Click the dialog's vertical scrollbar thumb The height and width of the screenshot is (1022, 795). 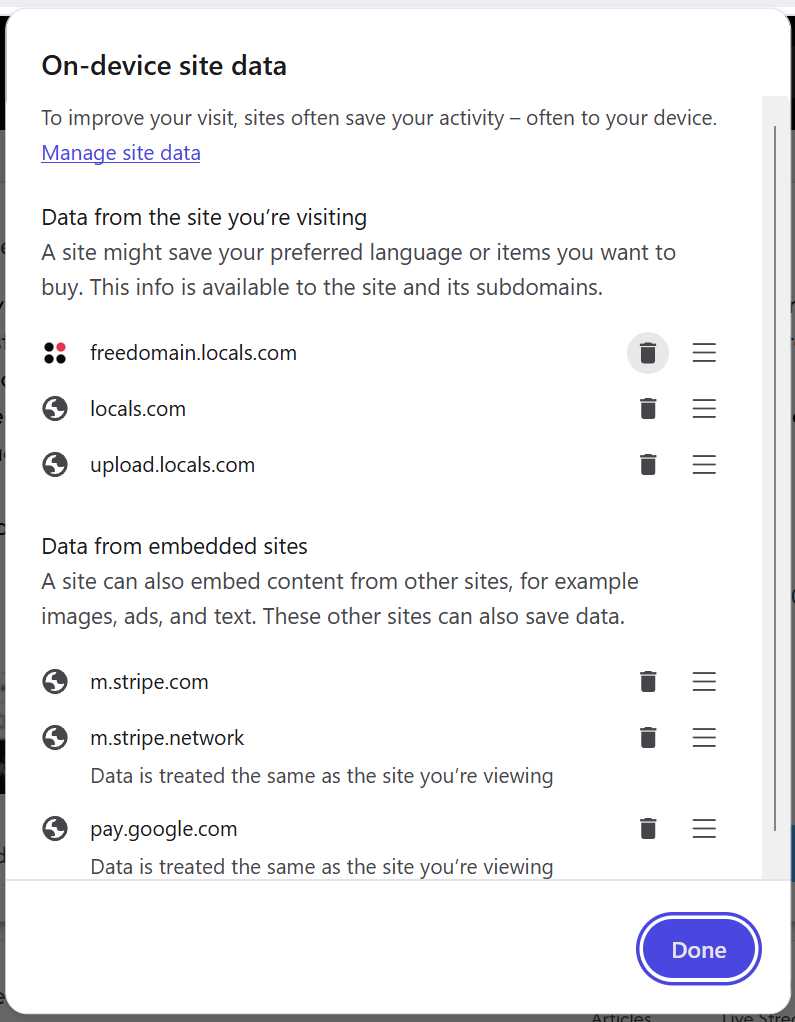tap(775, 479)
